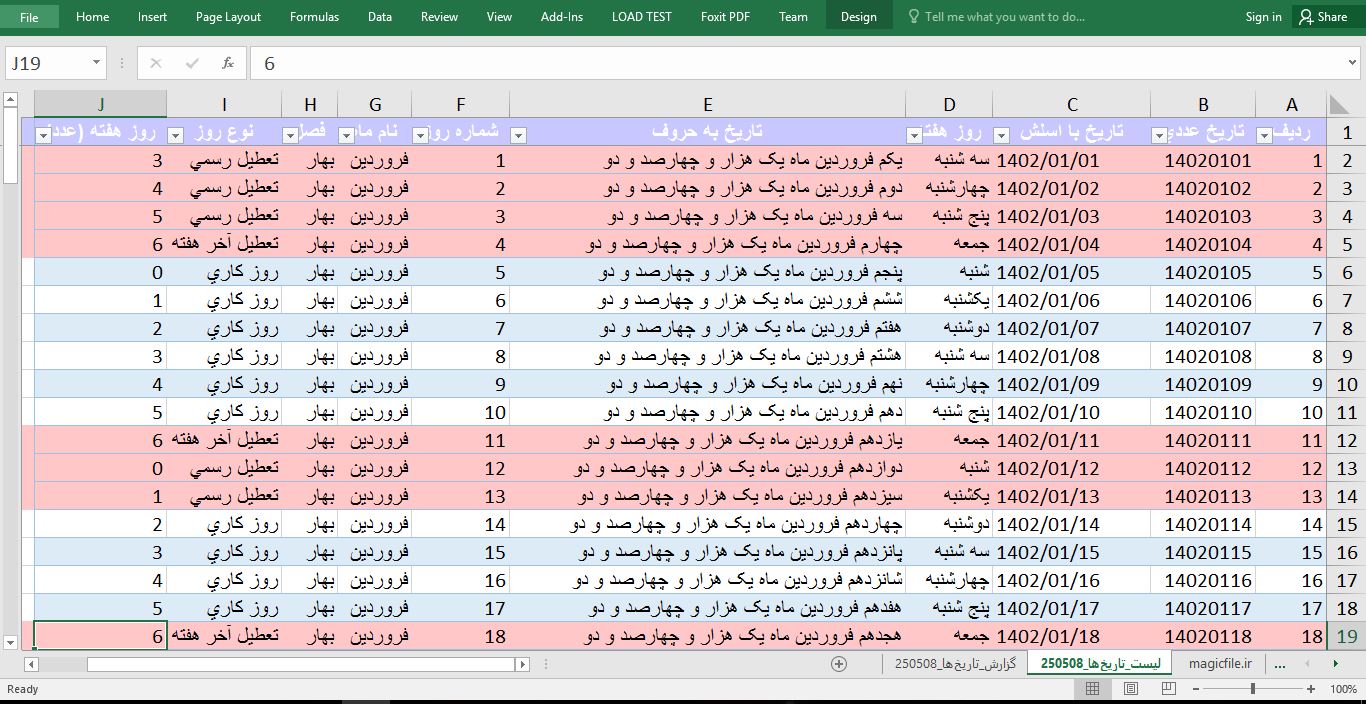Switch to Normal view in status bar
Viewport: 1366px width, 704px height.
(x=1092, y=689)
